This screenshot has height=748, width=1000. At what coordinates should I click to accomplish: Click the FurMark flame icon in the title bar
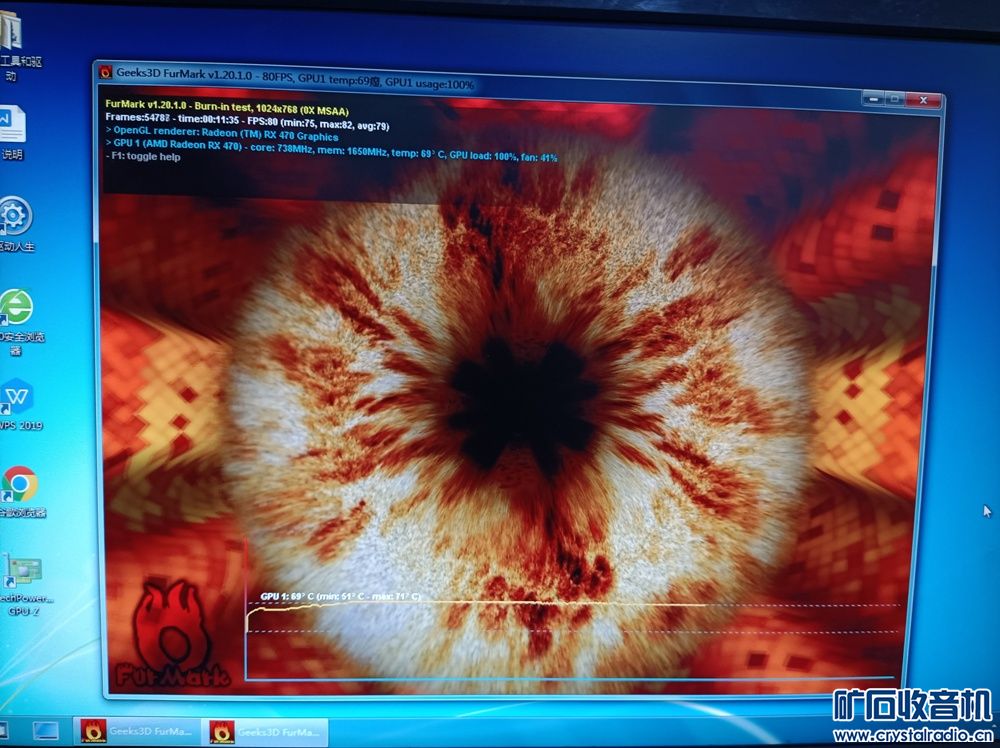coord(106,72)
